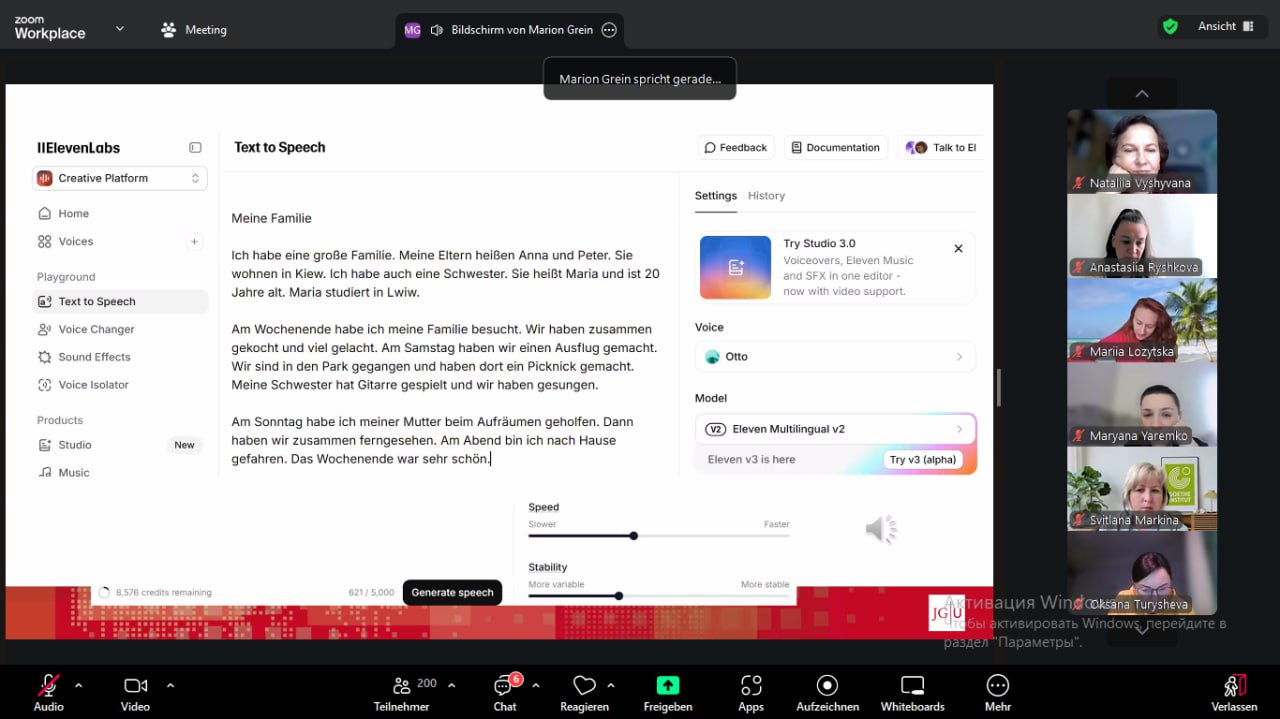Open screen share options three-dot menu
1280x719 pixels.
(x=609, y=30)
